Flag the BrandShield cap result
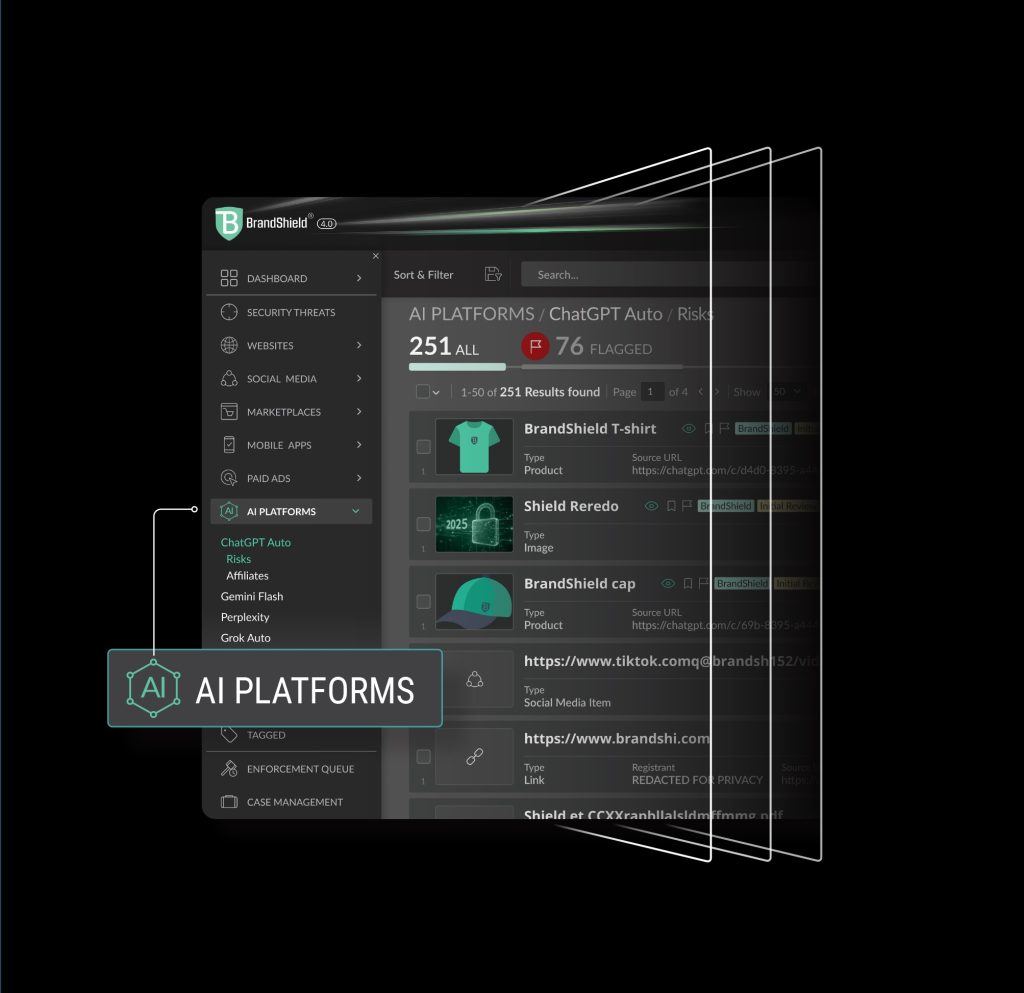 click(x=703, y=583)
